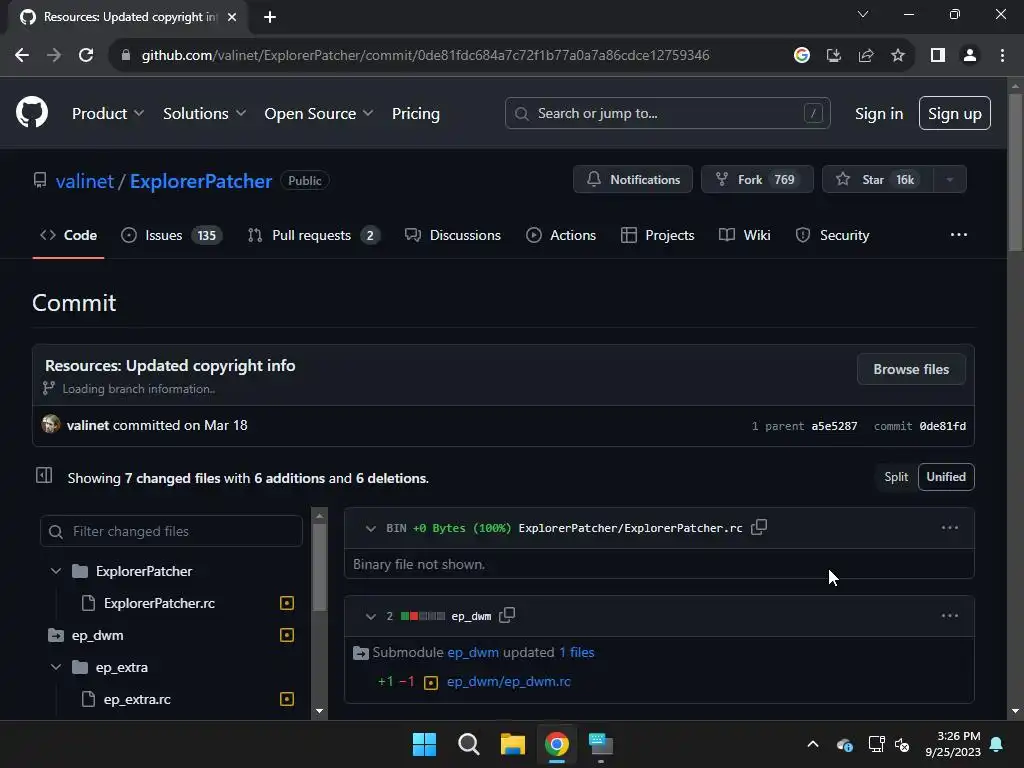The image size is (1024, 768).
Task: Click the more repository tabs ellipsis
Action: 959,234
